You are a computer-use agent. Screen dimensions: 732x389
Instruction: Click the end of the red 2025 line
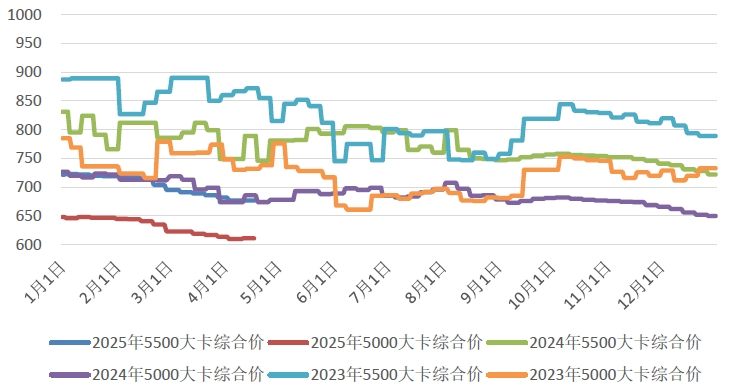tap(254, 238)
